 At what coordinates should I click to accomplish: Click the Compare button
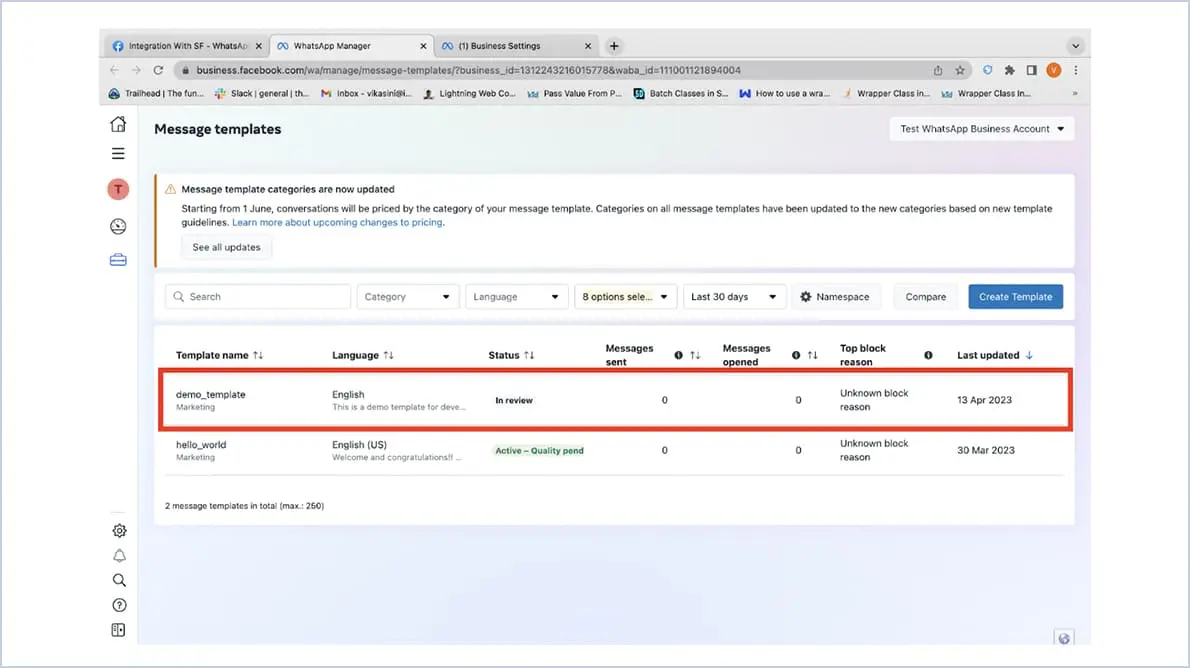925,297
